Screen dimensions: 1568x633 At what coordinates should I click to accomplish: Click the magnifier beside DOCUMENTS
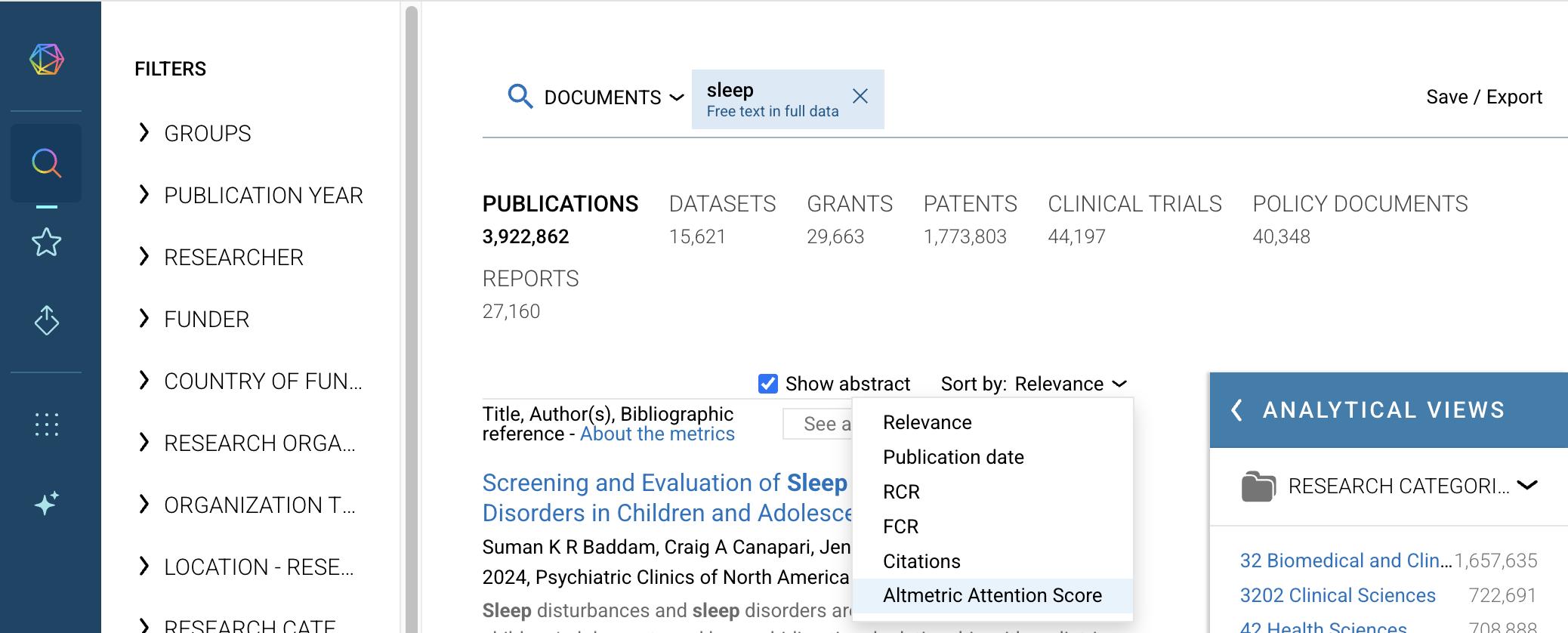[520, 97]
